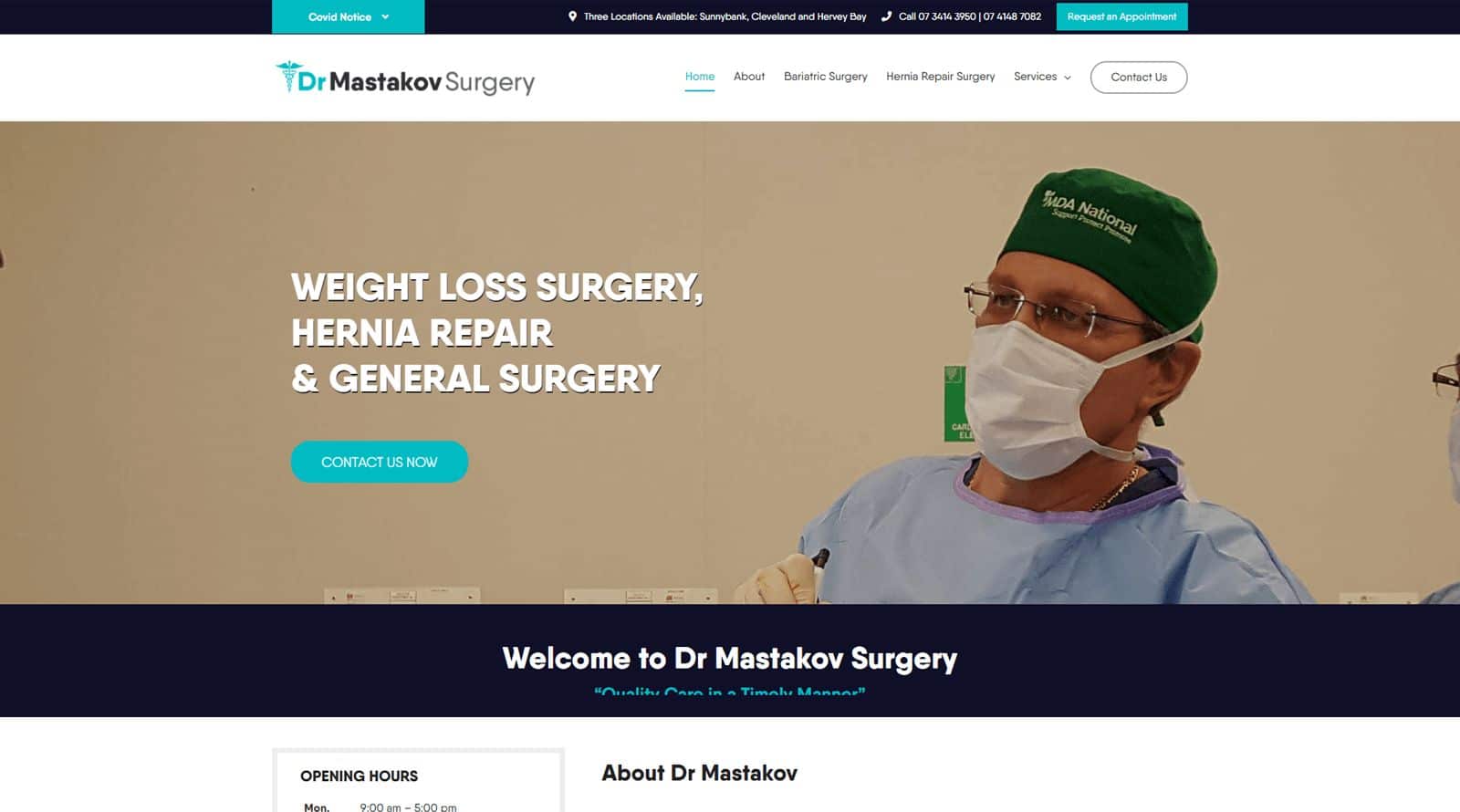Open the Services dropdown arrow
The height and width of the screenshot is (812, 1460).
(x=1068, y=78)
